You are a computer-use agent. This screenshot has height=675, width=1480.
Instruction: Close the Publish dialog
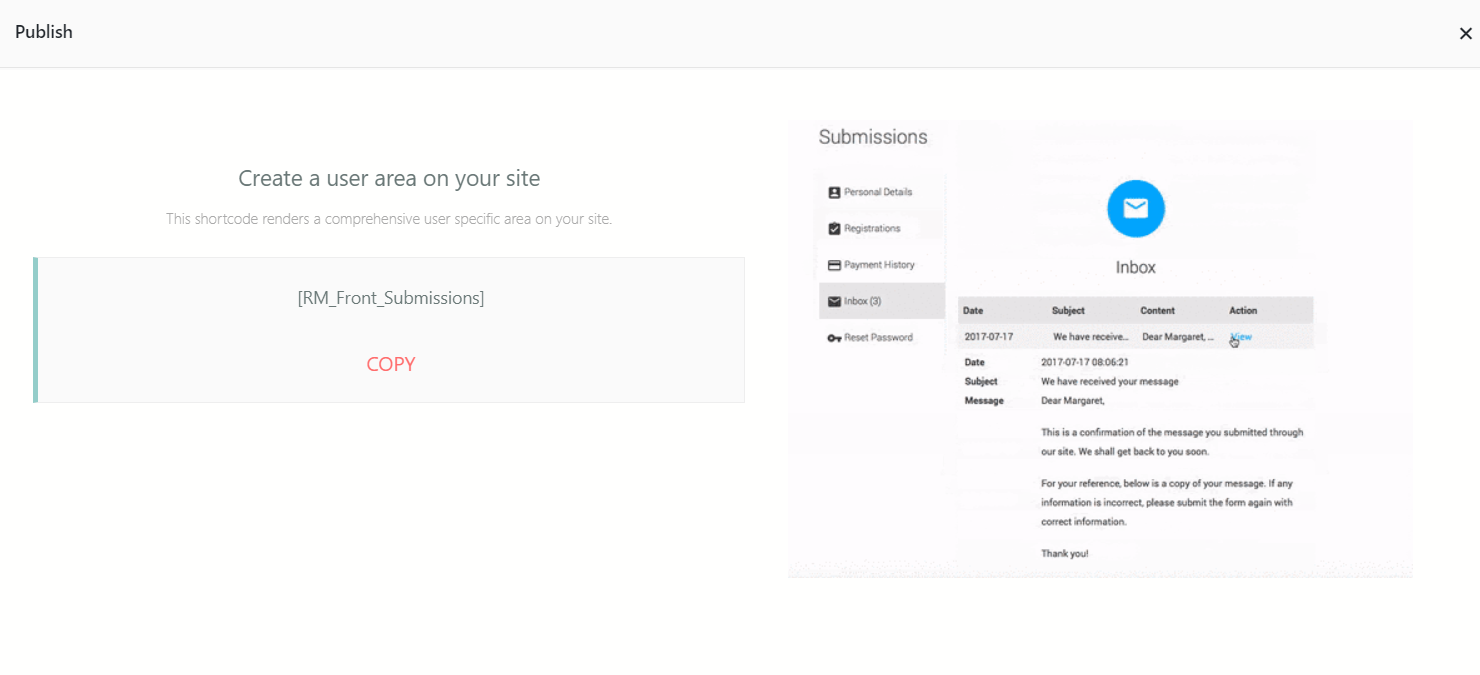click(x=1464, y=32)
